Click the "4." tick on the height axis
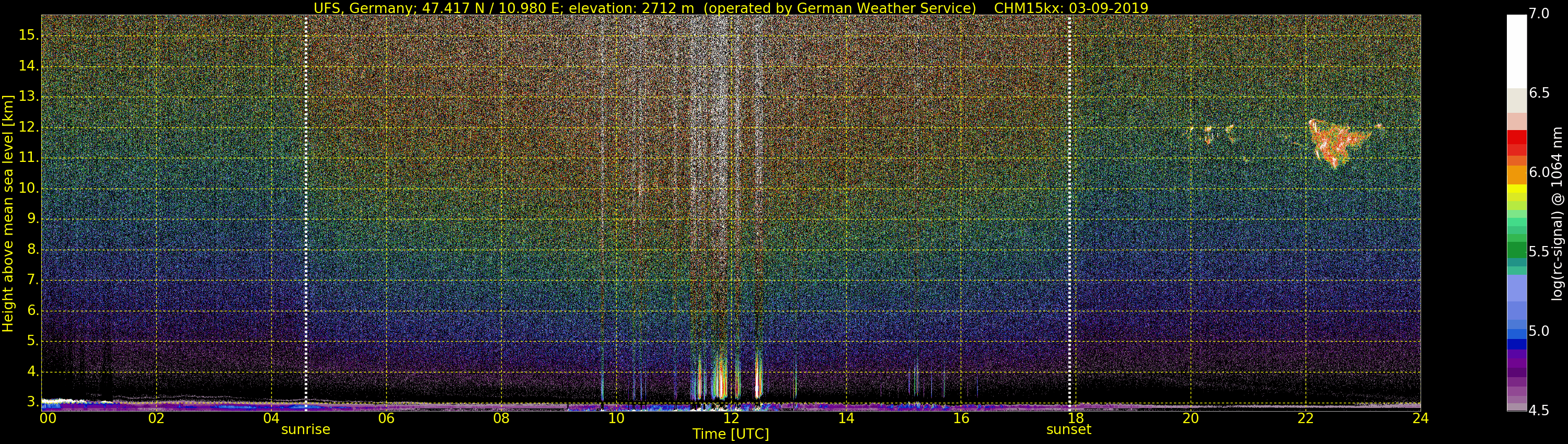This screenshot has width=1568, height=444. (x=32, y=371)
